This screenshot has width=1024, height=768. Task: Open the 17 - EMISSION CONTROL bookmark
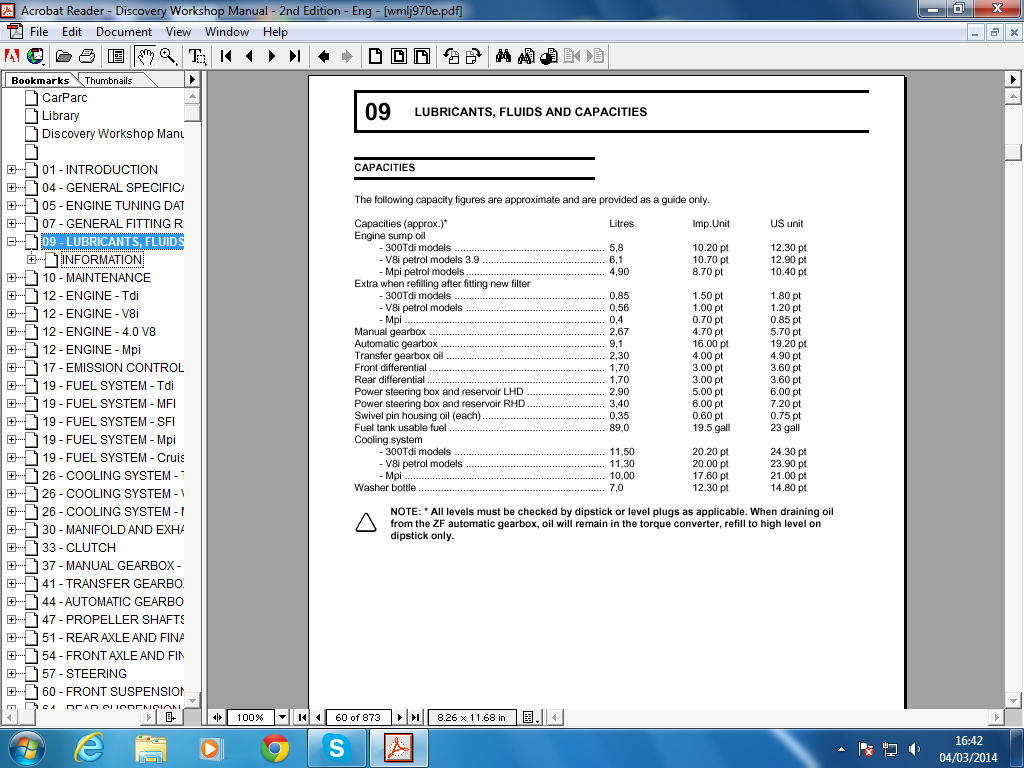click(x=112, y=368)
